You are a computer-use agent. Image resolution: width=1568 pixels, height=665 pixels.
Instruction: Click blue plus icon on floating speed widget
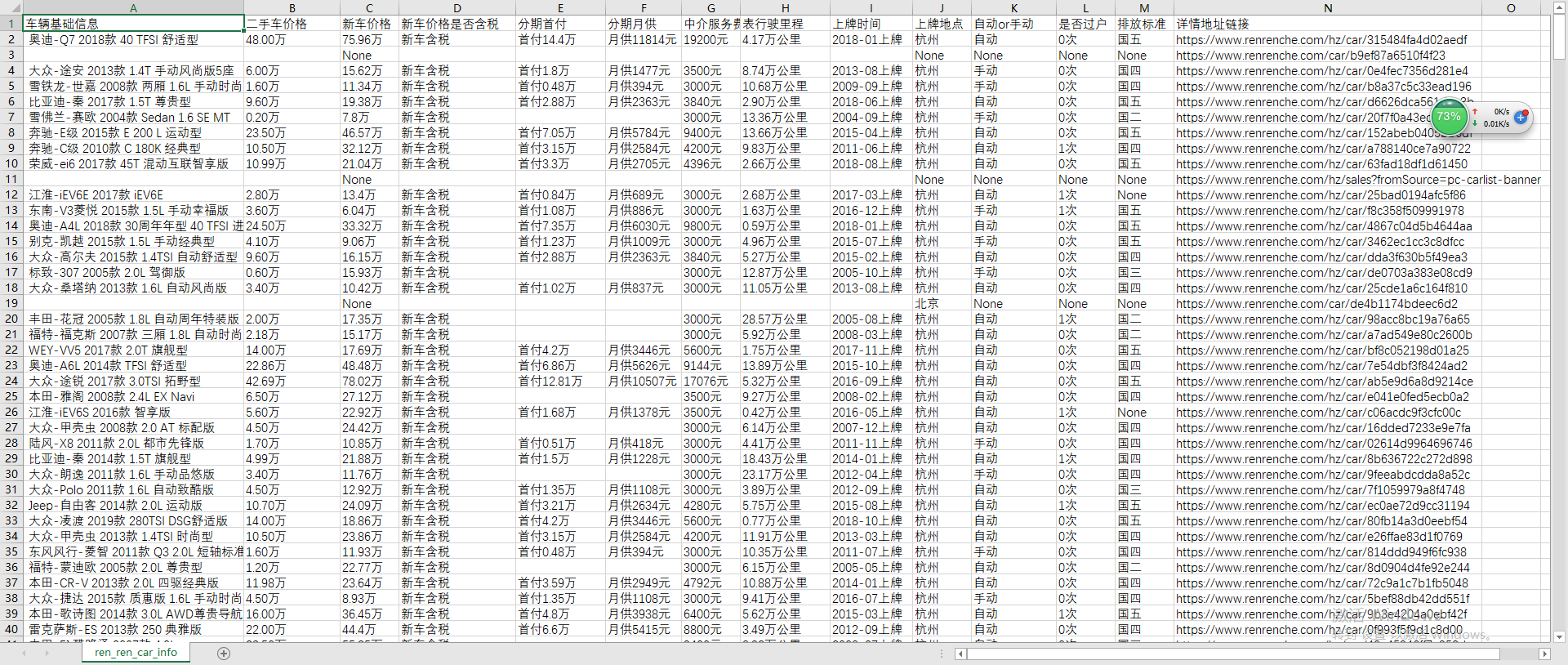point(1521,117)
